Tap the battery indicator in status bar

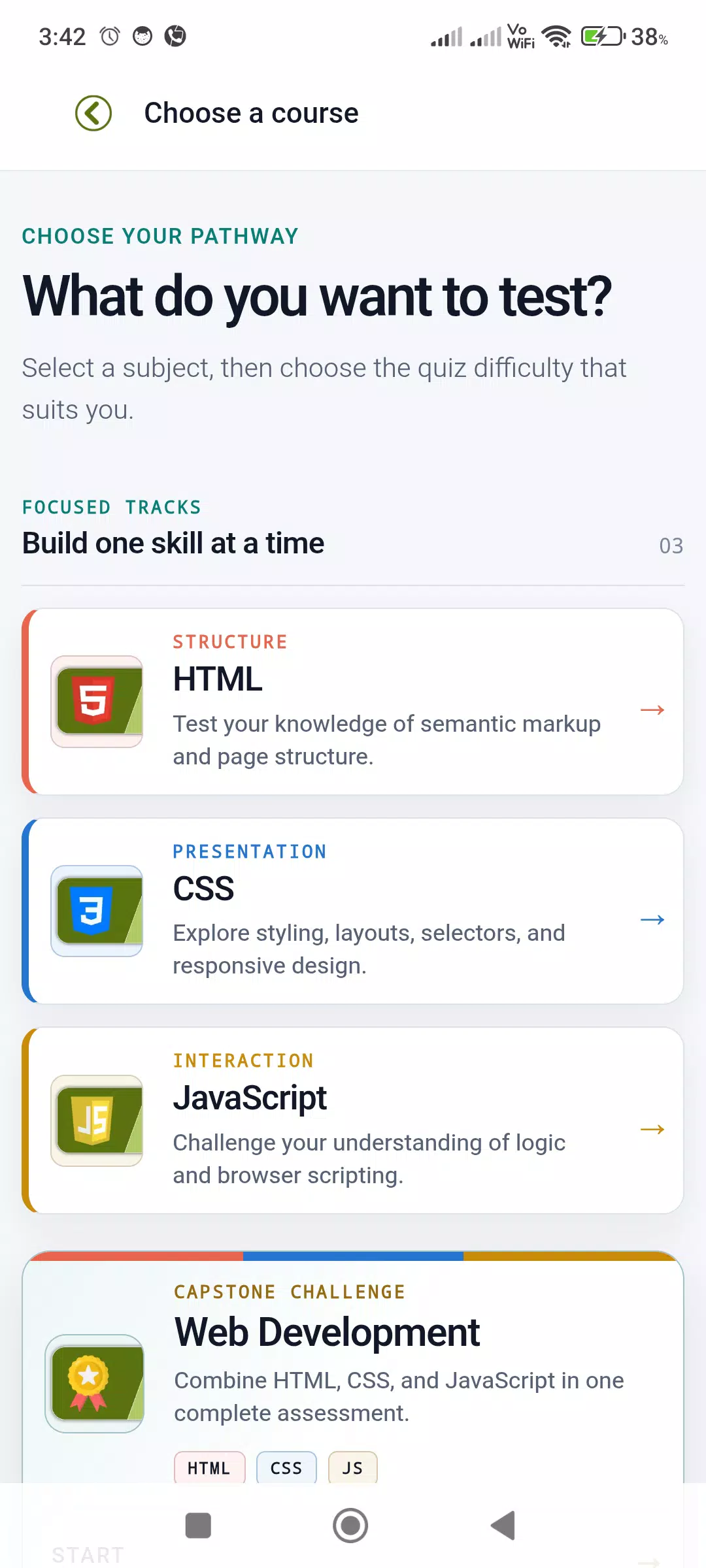point(603,36)
